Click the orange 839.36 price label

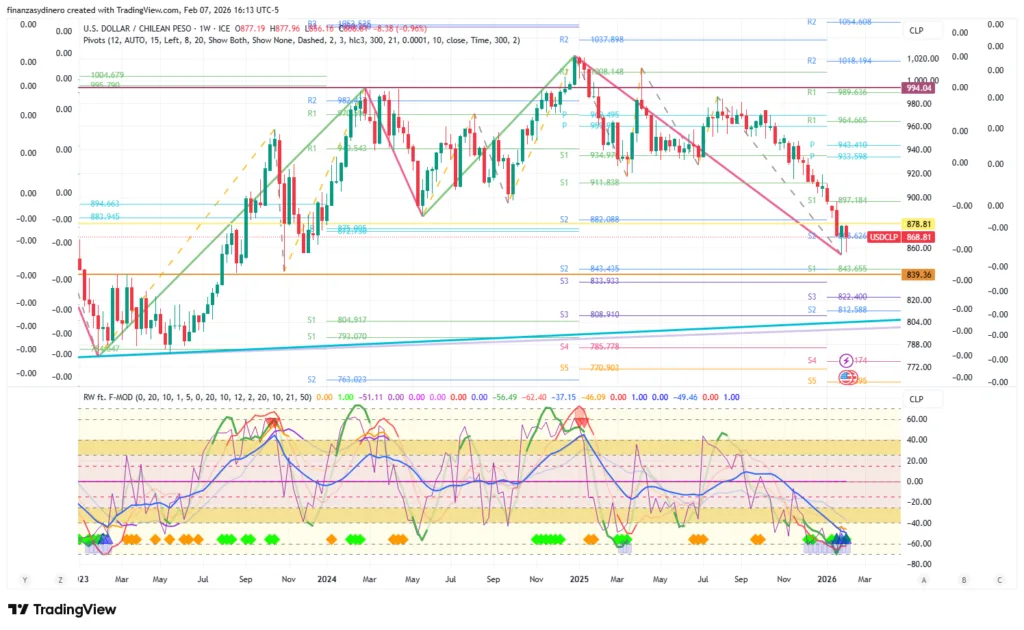tap(918, 274)
